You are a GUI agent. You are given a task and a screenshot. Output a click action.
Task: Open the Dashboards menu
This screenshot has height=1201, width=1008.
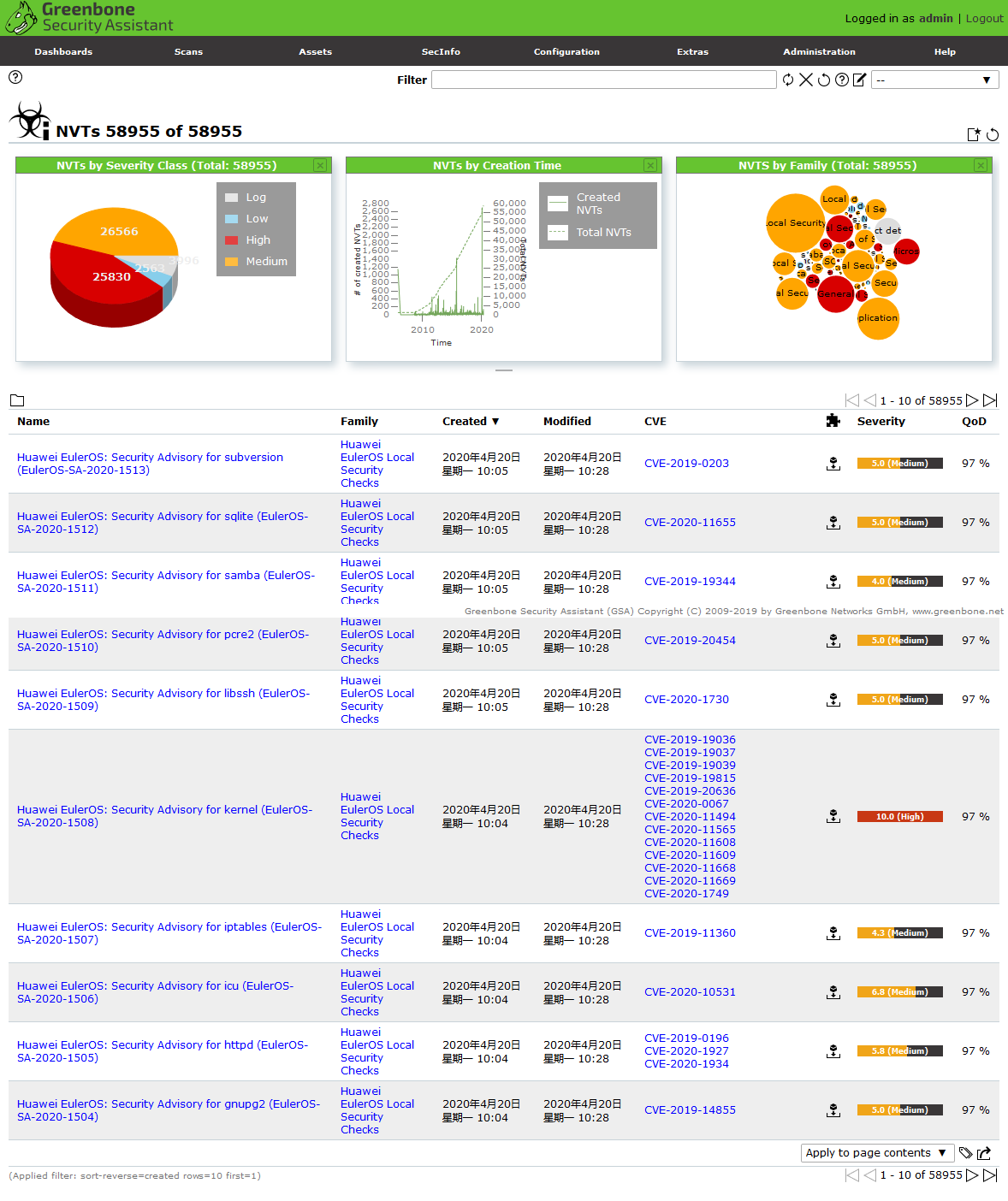[63, 51]
